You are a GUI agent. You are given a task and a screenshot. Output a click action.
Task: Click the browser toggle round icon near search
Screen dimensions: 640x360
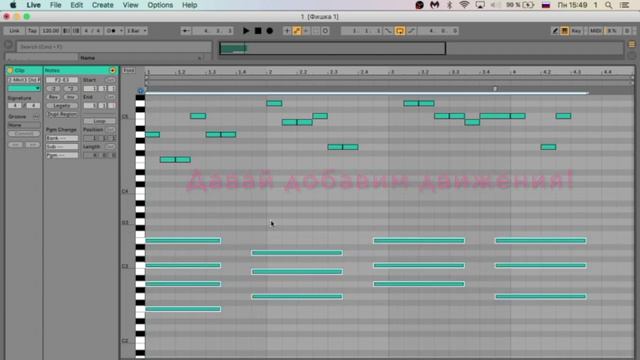(x=9, y=45)
